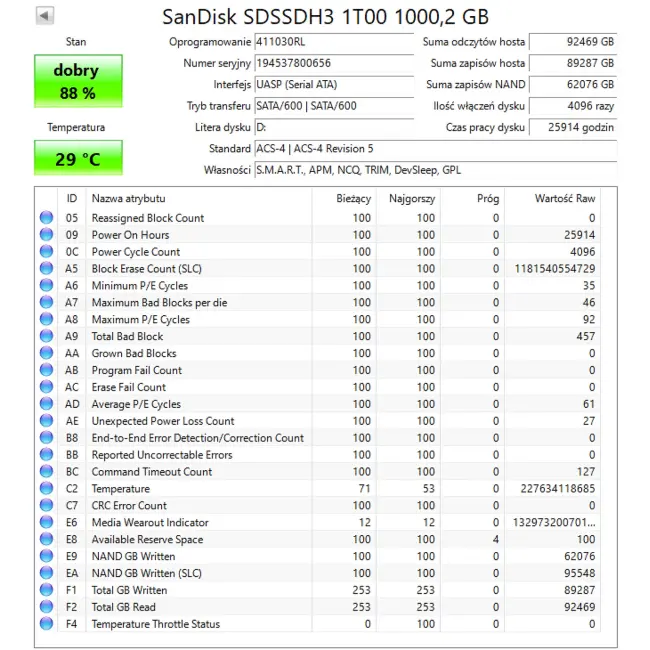Click the 'Bieżący' column header
The width and height of the screenshot is (650, 650).
[344, 199]
